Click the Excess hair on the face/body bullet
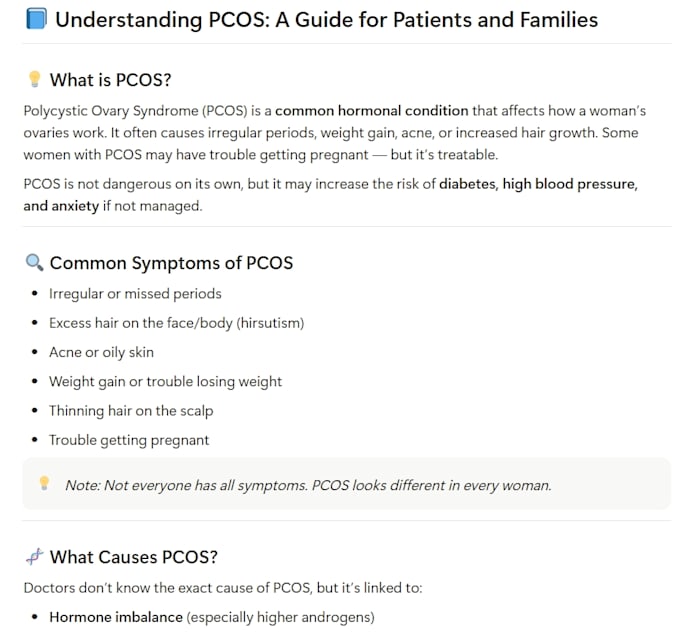 click(177, 323)
